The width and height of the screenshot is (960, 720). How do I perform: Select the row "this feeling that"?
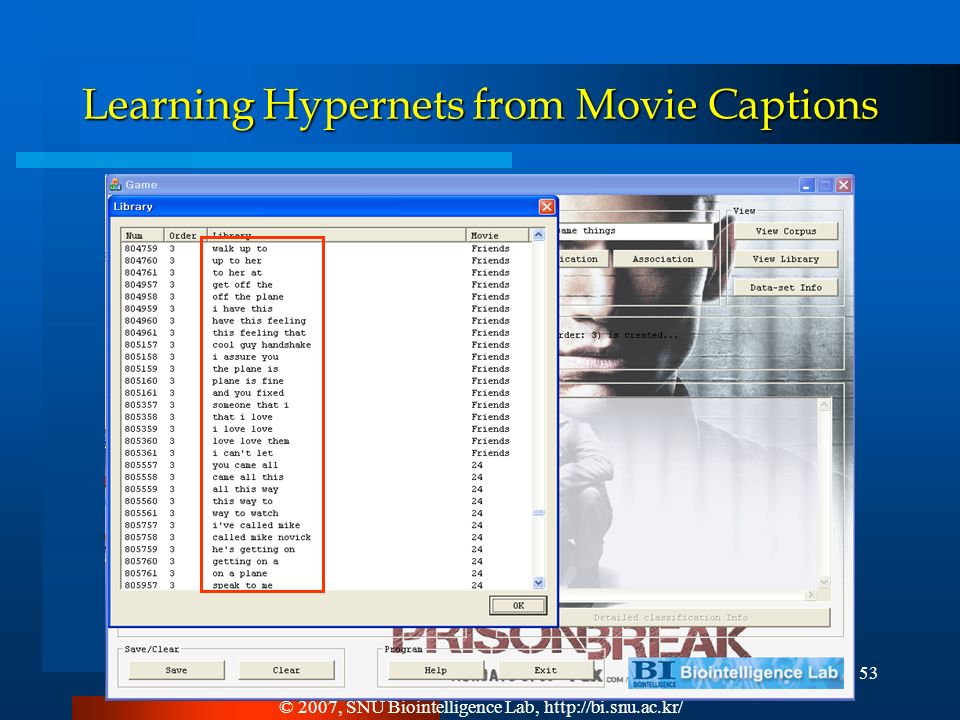[x=326, y=333]
